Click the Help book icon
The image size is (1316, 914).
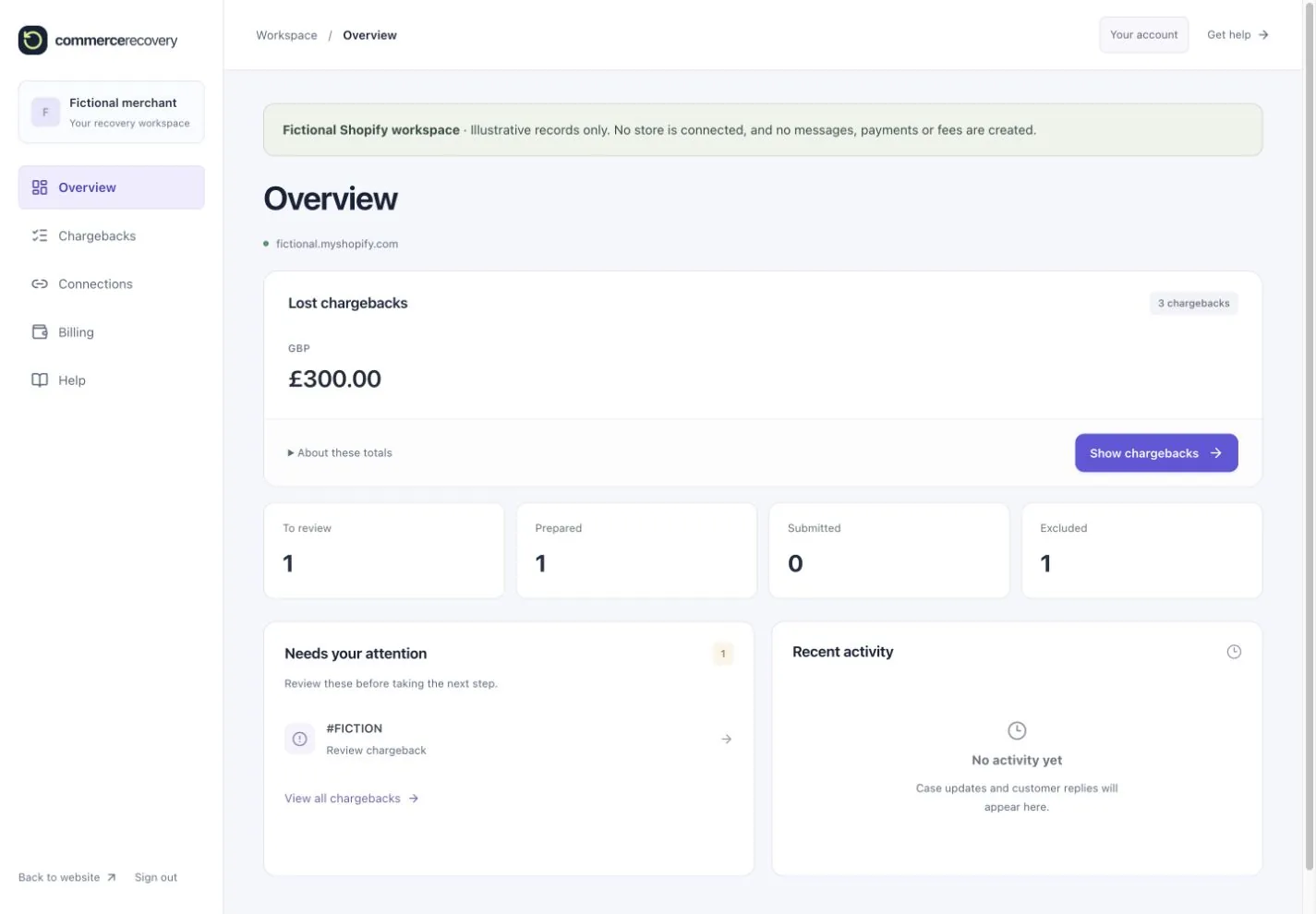(40, 379)
